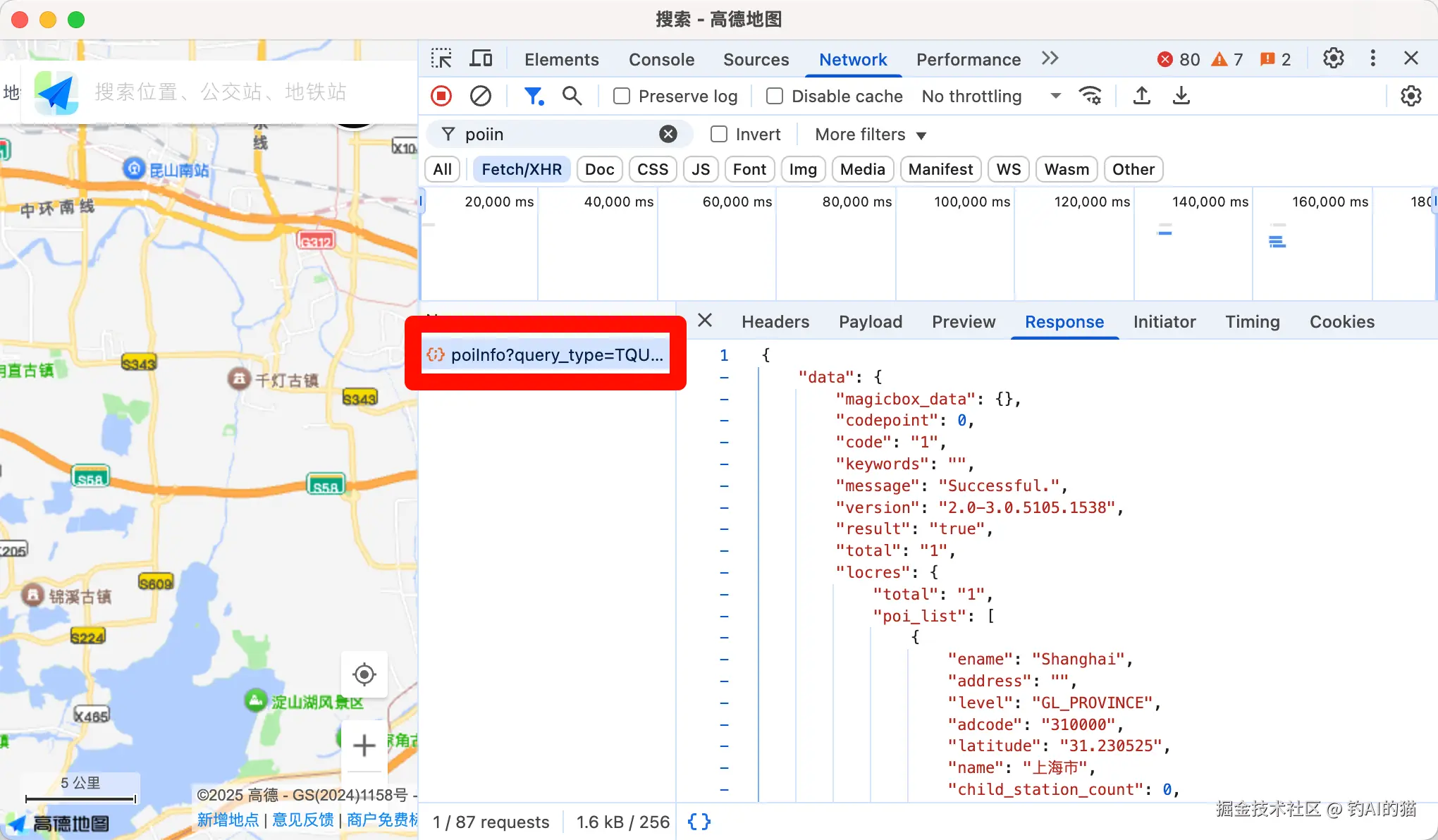This screenshot has height=840, width=1438.
Task: Clear the network log
Action: (x=481, y=96)
